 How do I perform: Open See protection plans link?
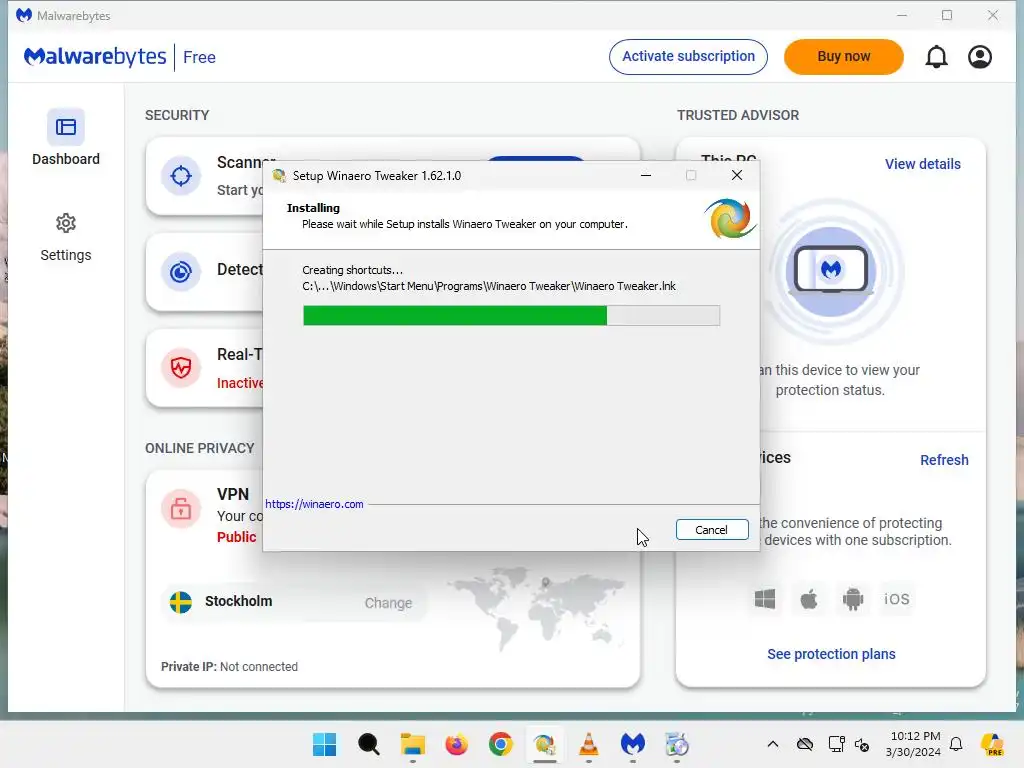click(831, 654)
